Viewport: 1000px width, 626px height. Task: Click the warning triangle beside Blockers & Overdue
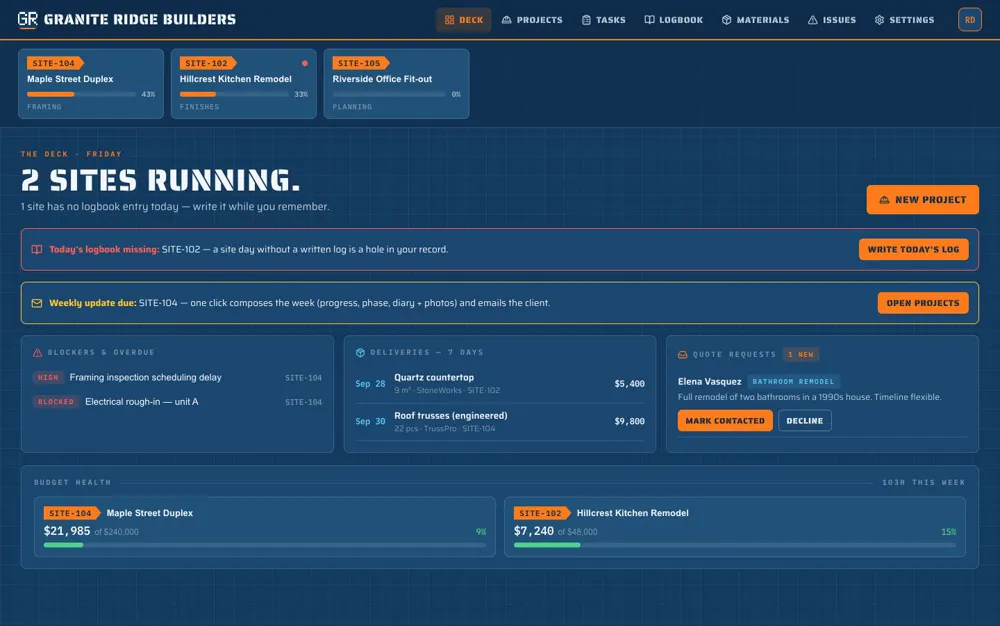click(x=38, y=353)
